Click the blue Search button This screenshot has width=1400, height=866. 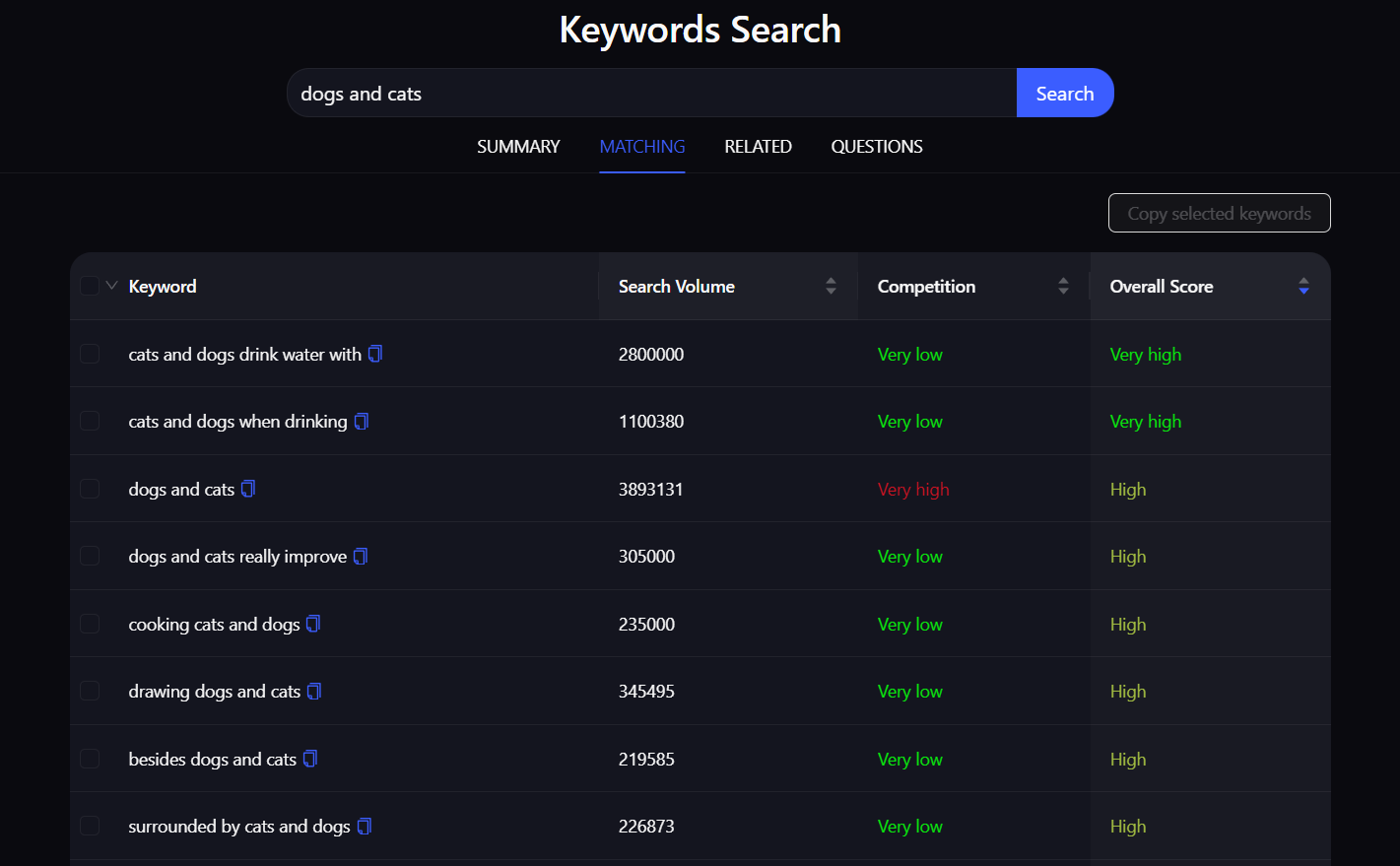click(1065, 93)
